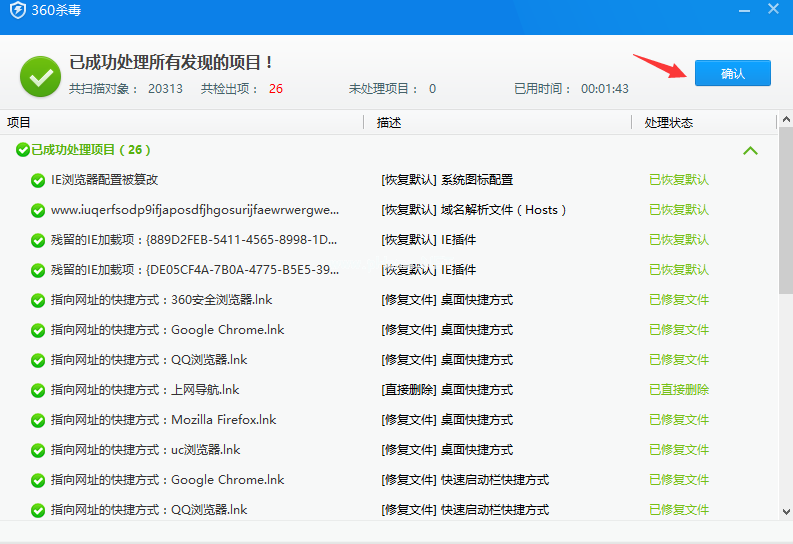Click the large green success checkmark icon
Screen dimensions: 793x544
pos(40,76)
